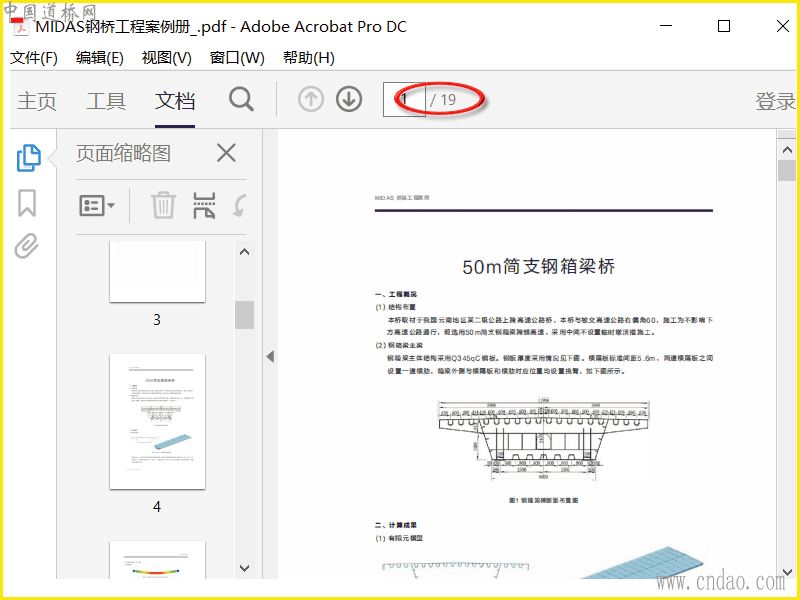Viewport: 800px width, 600px height.
Task: Switch to the 主页 tab
Action: pos(37,101)
